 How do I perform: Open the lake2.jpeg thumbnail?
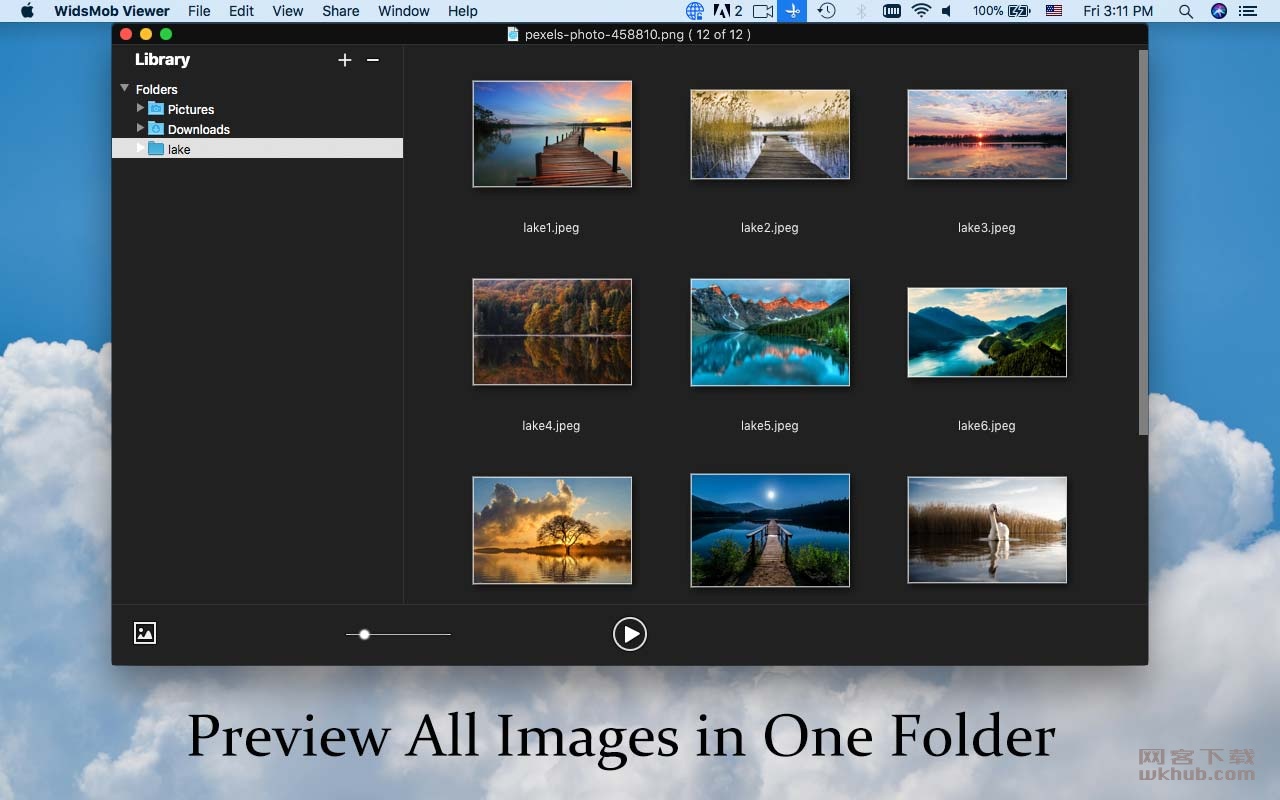coord(770,134)
